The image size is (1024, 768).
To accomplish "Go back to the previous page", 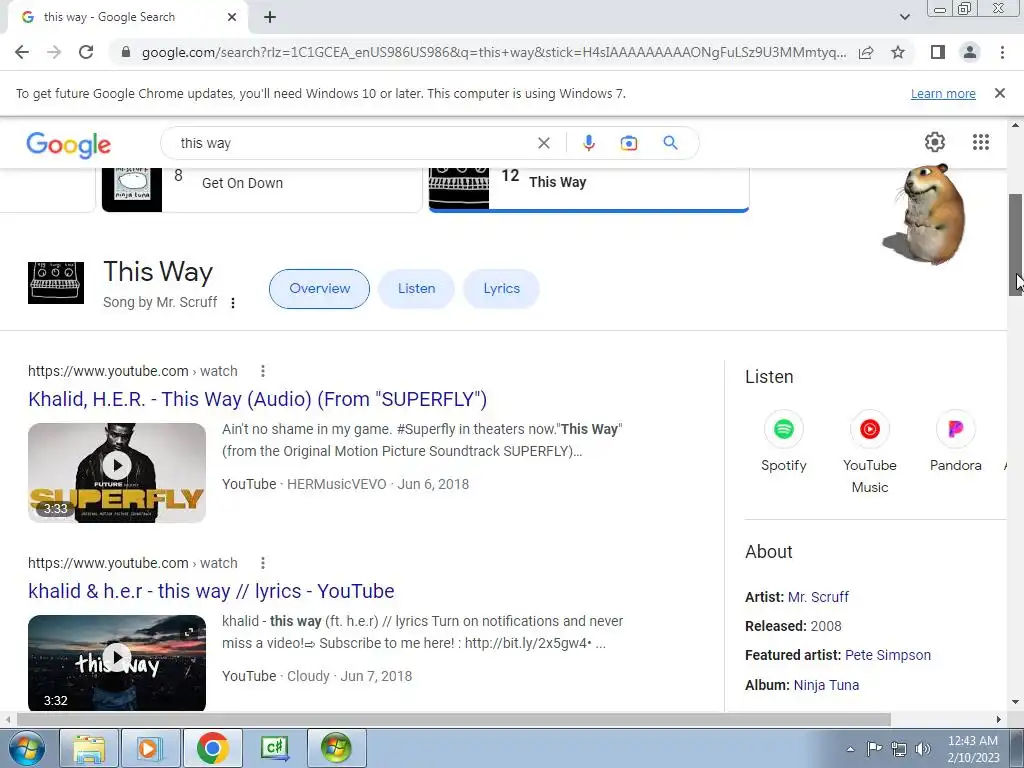I will tap(22, 52).
